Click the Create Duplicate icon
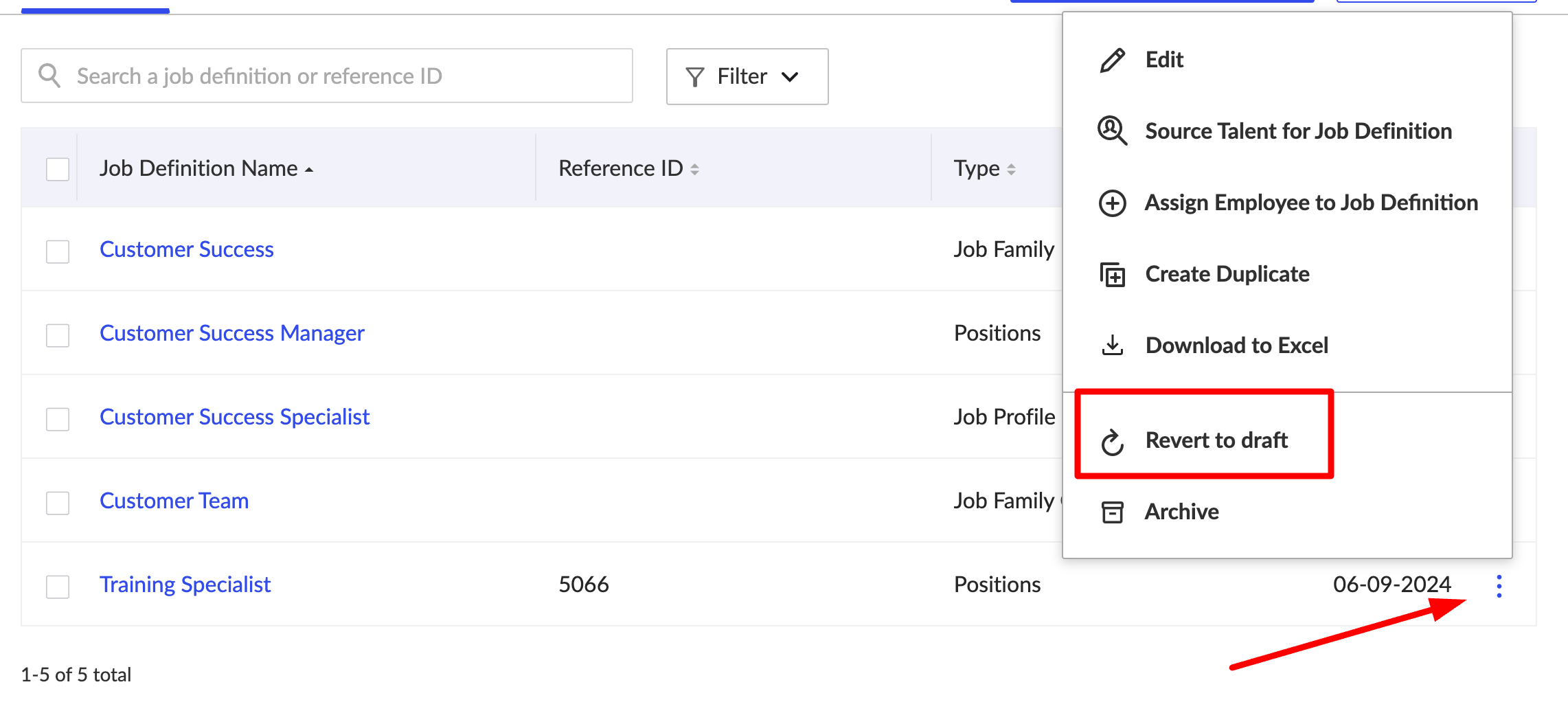1568x713 pixels. pyautogui.click(x=1112, y=275)
